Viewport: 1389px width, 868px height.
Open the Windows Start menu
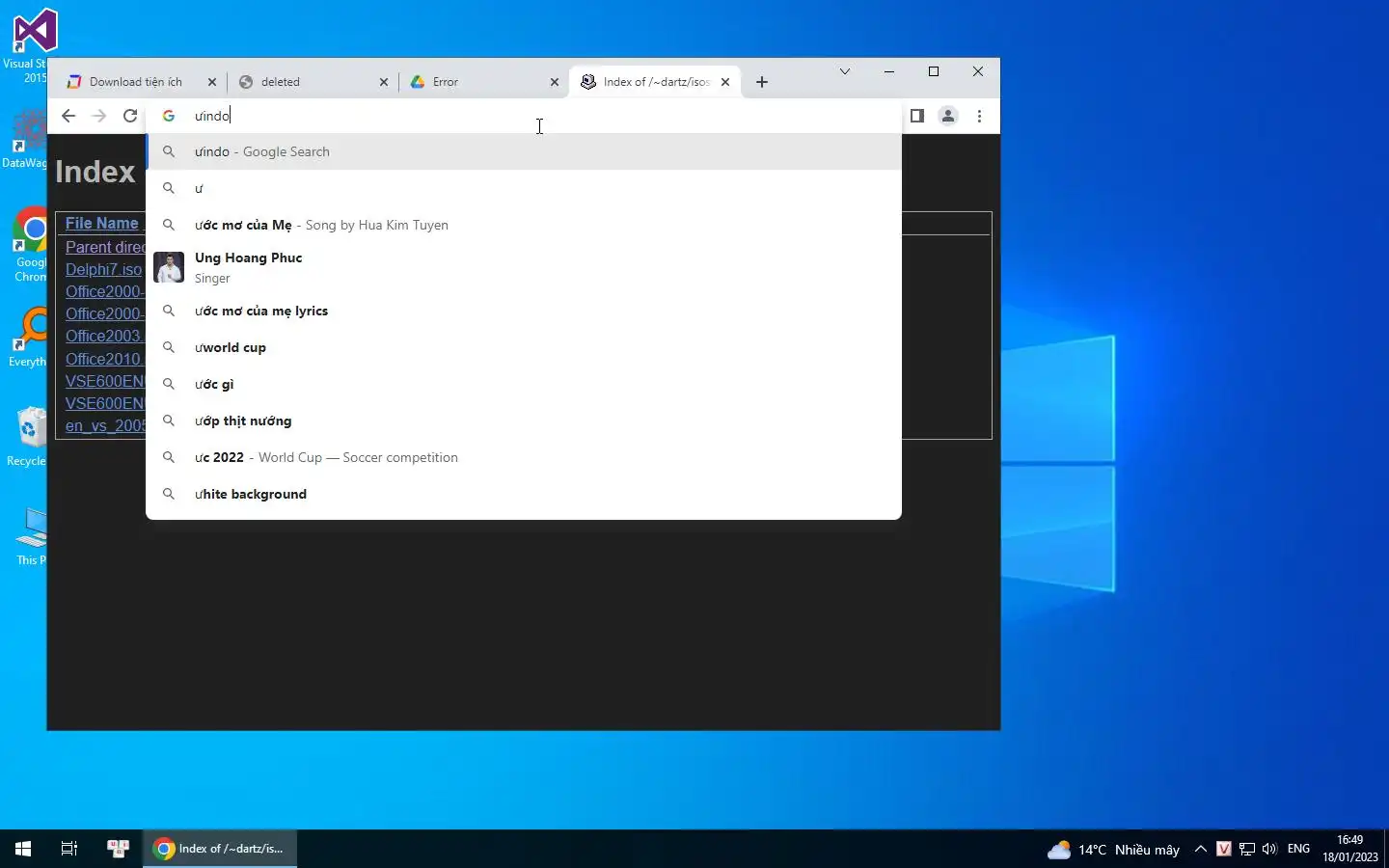(x=23, y=849)
